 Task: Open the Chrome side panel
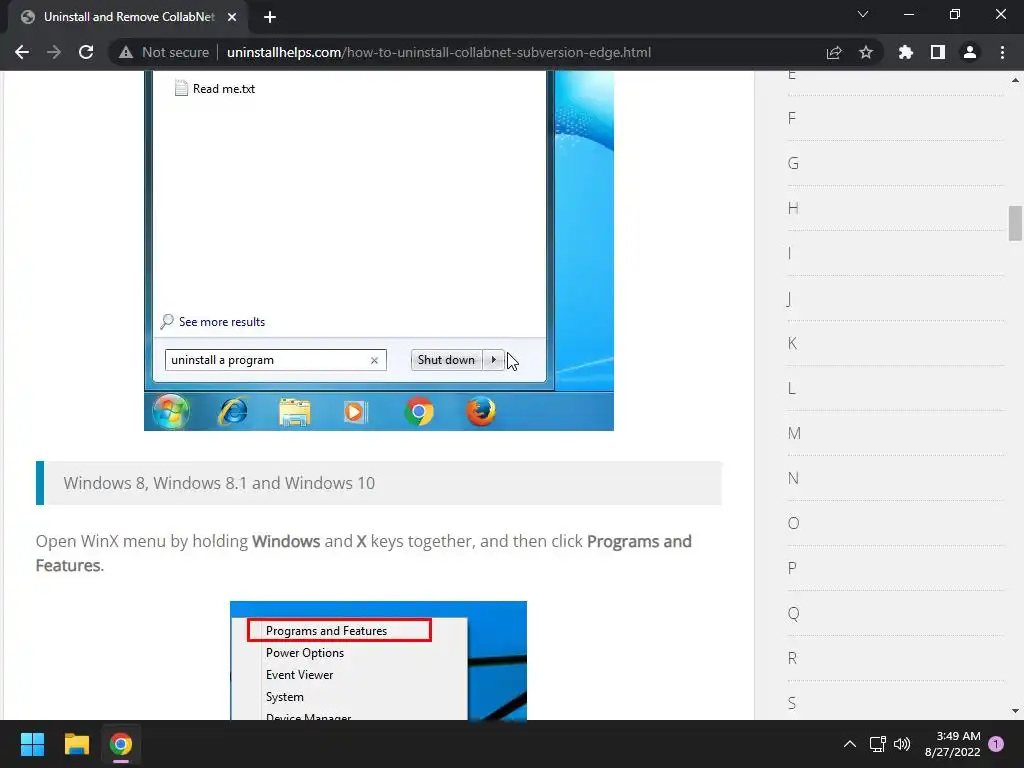point(938,52)
